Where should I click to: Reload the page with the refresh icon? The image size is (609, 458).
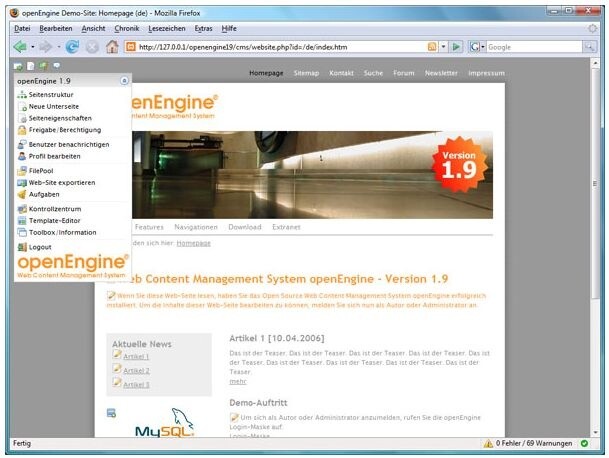click(x=72, y=47)
